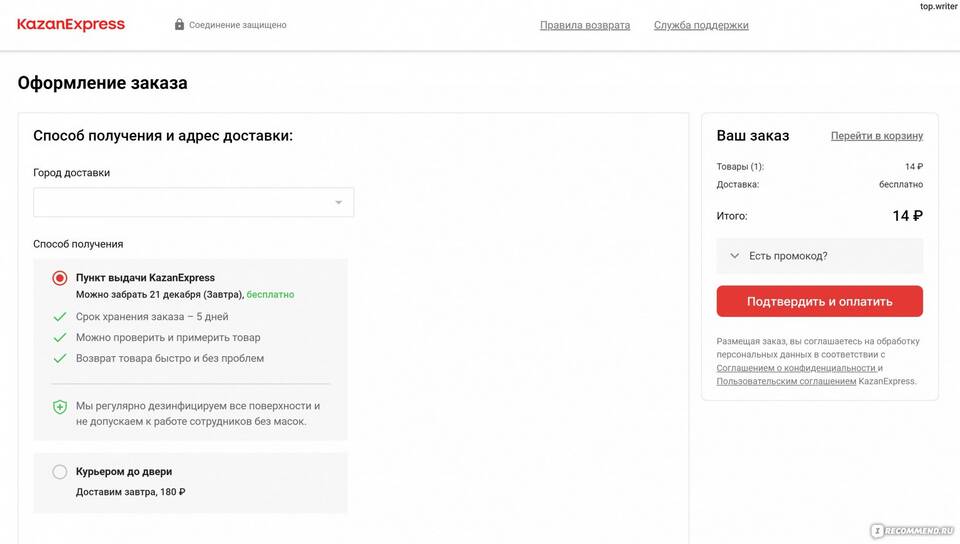Open the return policy page
The width and height of the screenshot is (960, 544).
pyautogui.click(x=585, y=25)
